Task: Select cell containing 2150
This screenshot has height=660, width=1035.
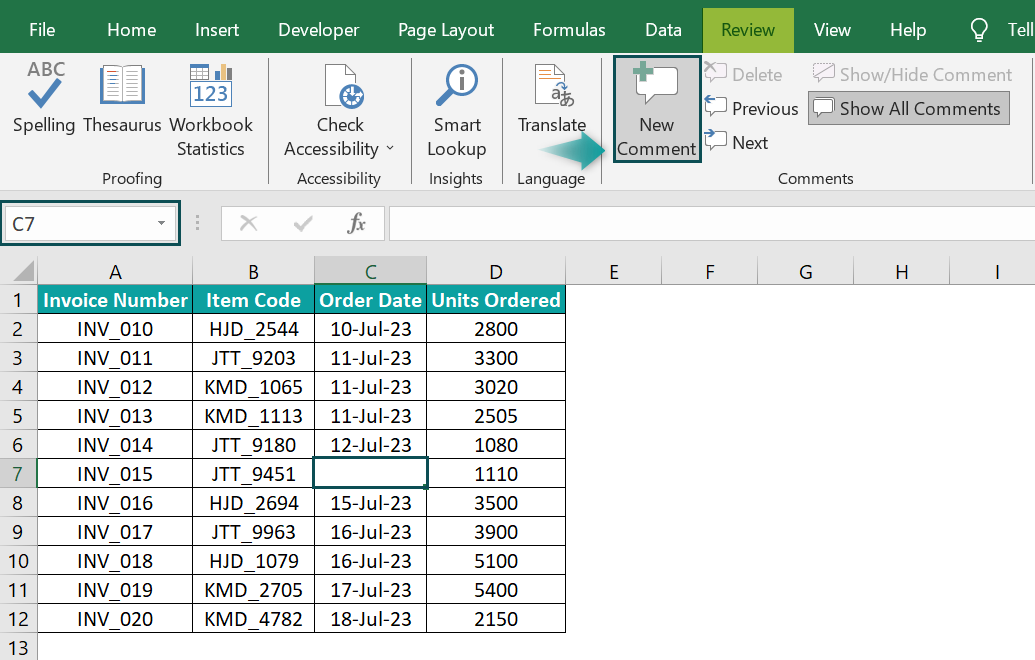Action: (x=496, y=619)
